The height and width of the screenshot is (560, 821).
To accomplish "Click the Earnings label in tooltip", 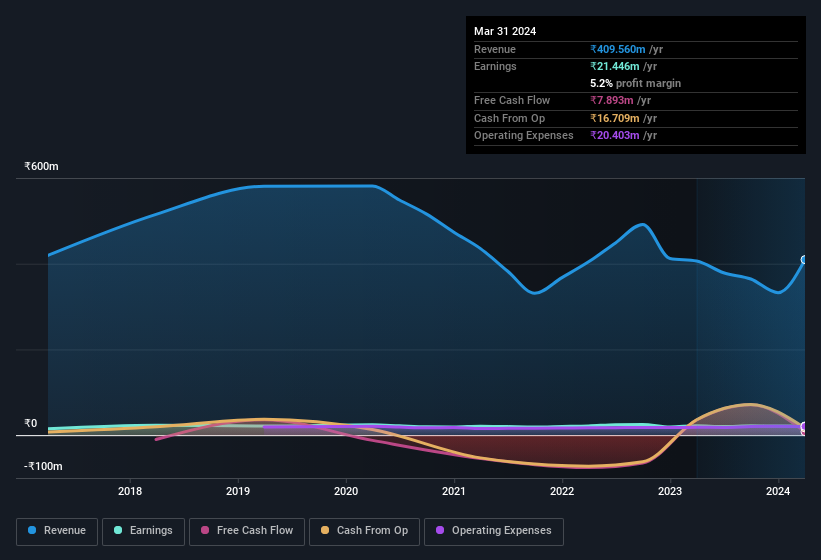I will coord(495,66).
